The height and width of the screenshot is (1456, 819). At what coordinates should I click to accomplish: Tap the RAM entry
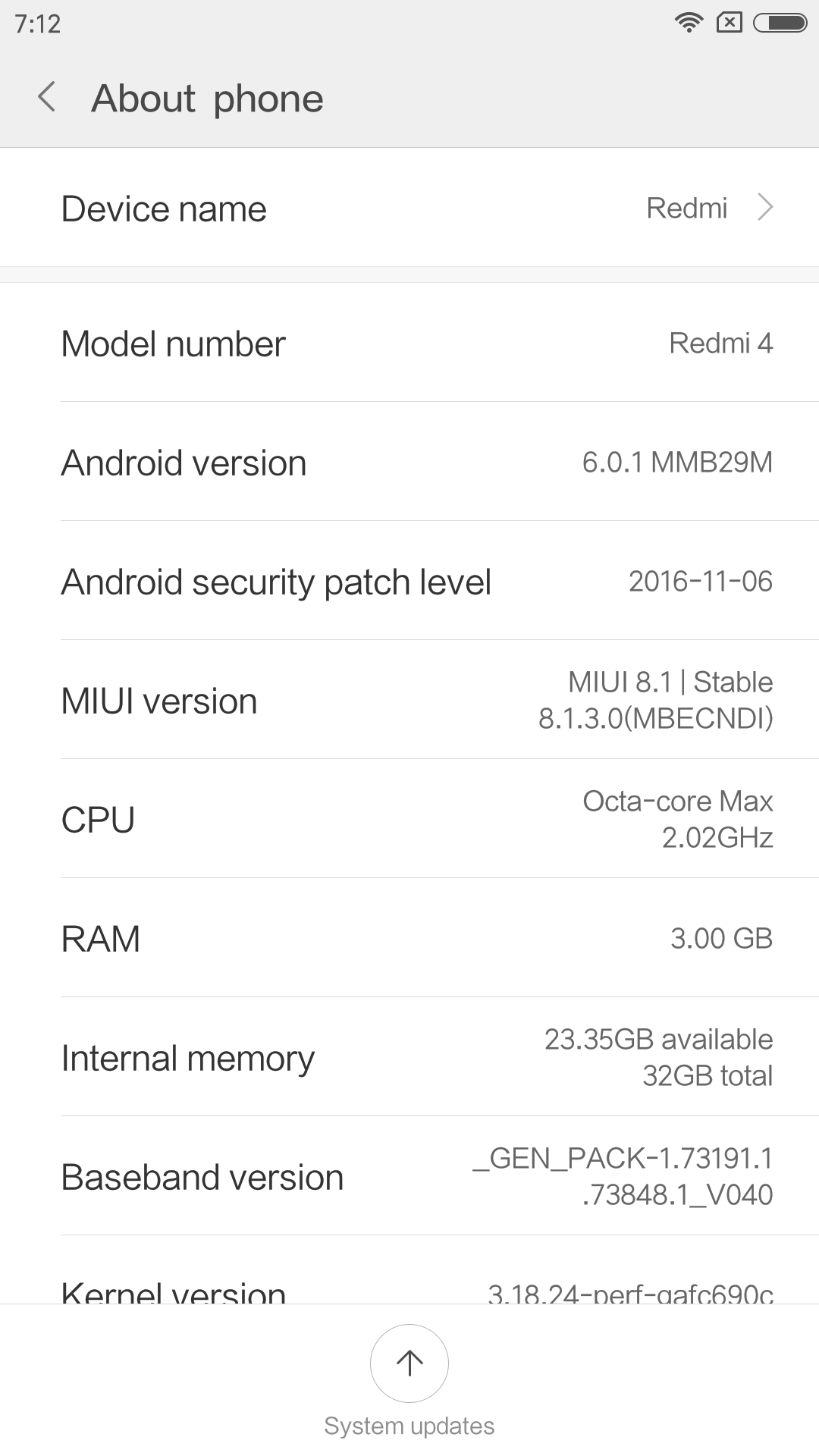tap(409, 939)
